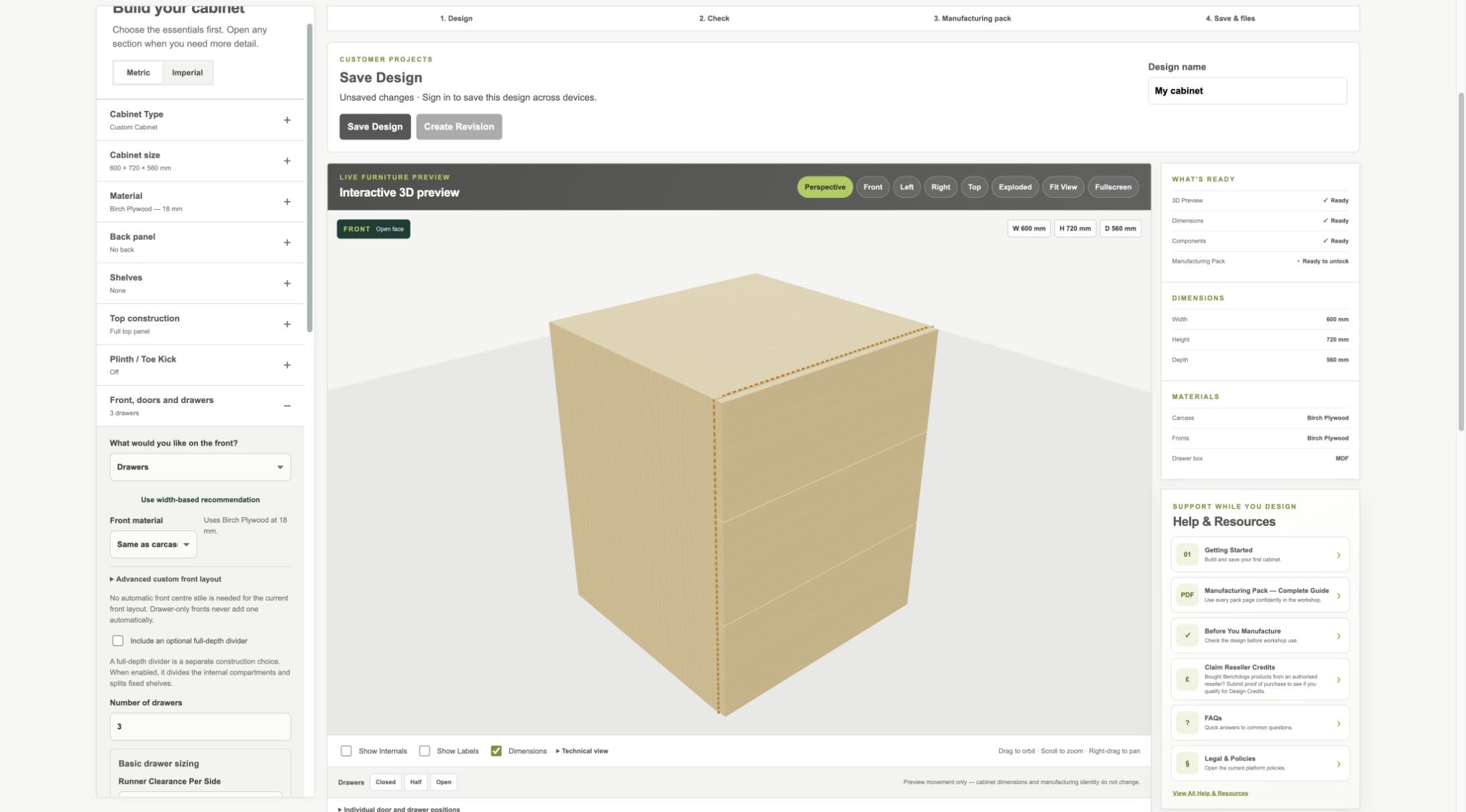Expand Advanced custom front layout
Screen dimensions: 1466x812
pyautogui.click(x=166, y=579)
